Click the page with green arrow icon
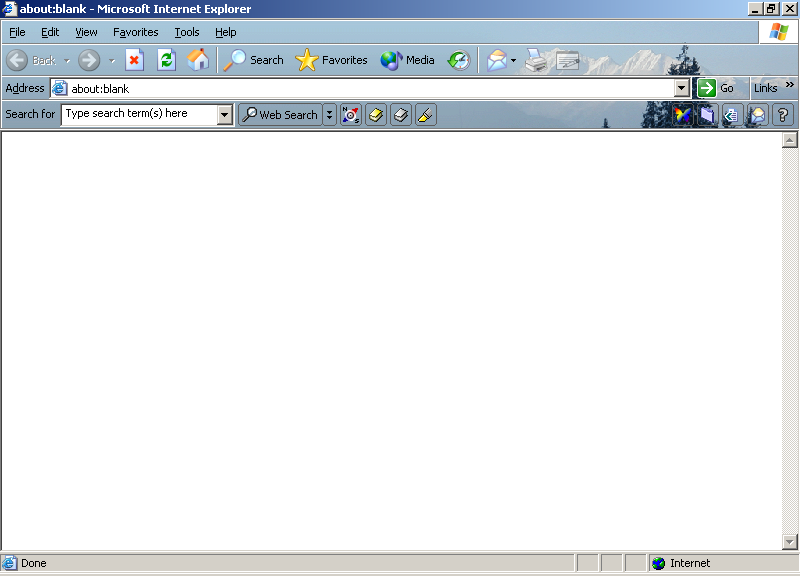Viewport: 800px width, 576px height. [x=733, y=115]
